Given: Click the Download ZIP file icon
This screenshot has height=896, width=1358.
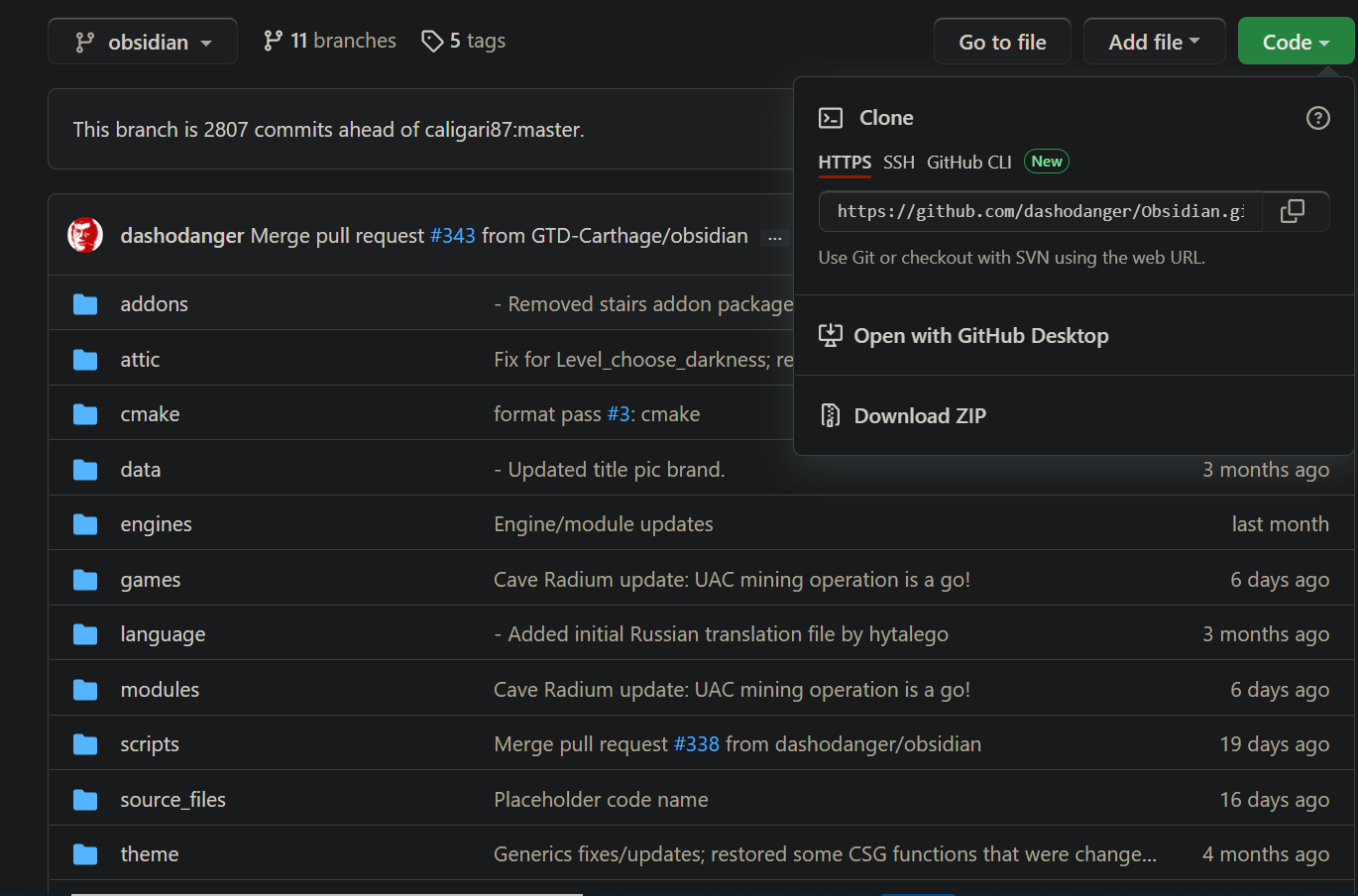Looking at the screenshot, I should click(830, 415).
